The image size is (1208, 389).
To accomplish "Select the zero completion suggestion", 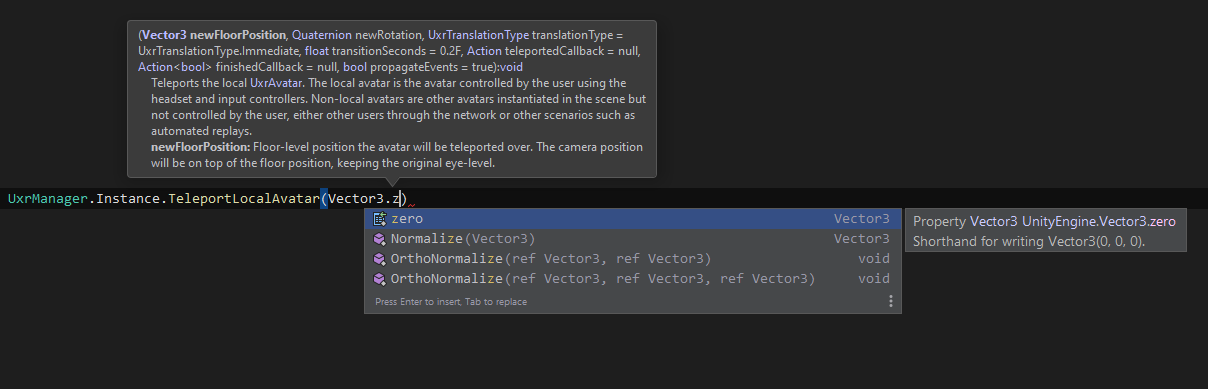I will click(x=632, y=219).
